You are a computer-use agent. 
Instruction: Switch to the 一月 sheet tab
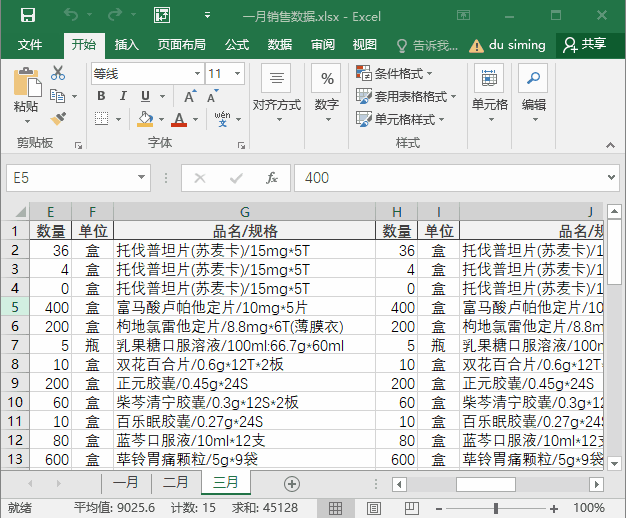click(x=126, y=483)
